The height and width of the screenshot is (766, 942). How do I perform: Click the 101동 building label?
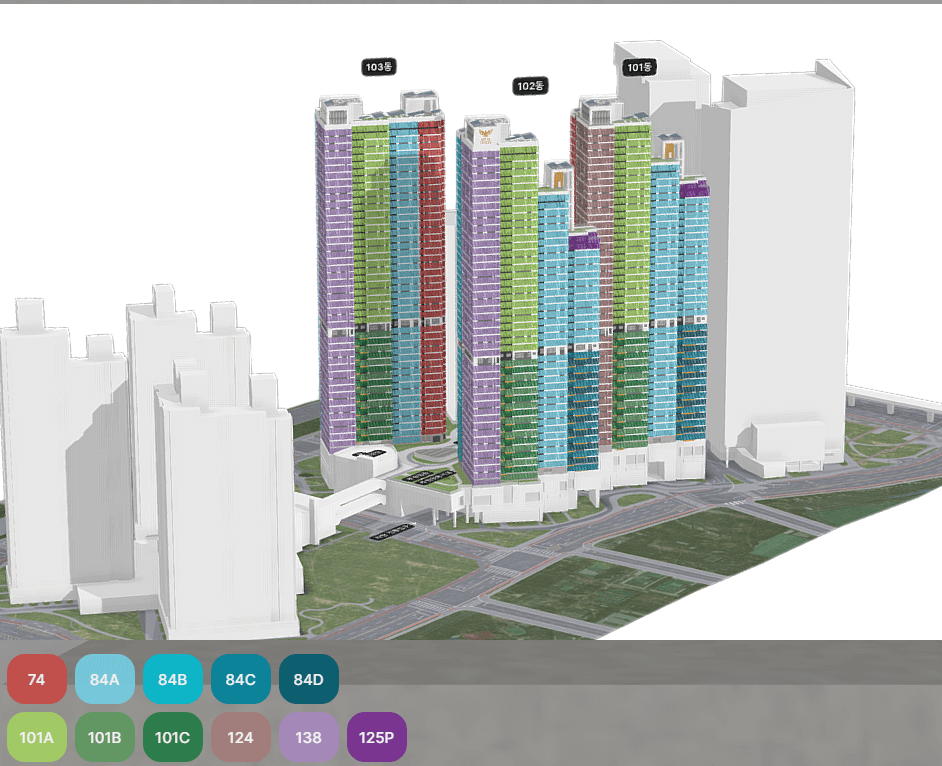click(x=639, y=67)
